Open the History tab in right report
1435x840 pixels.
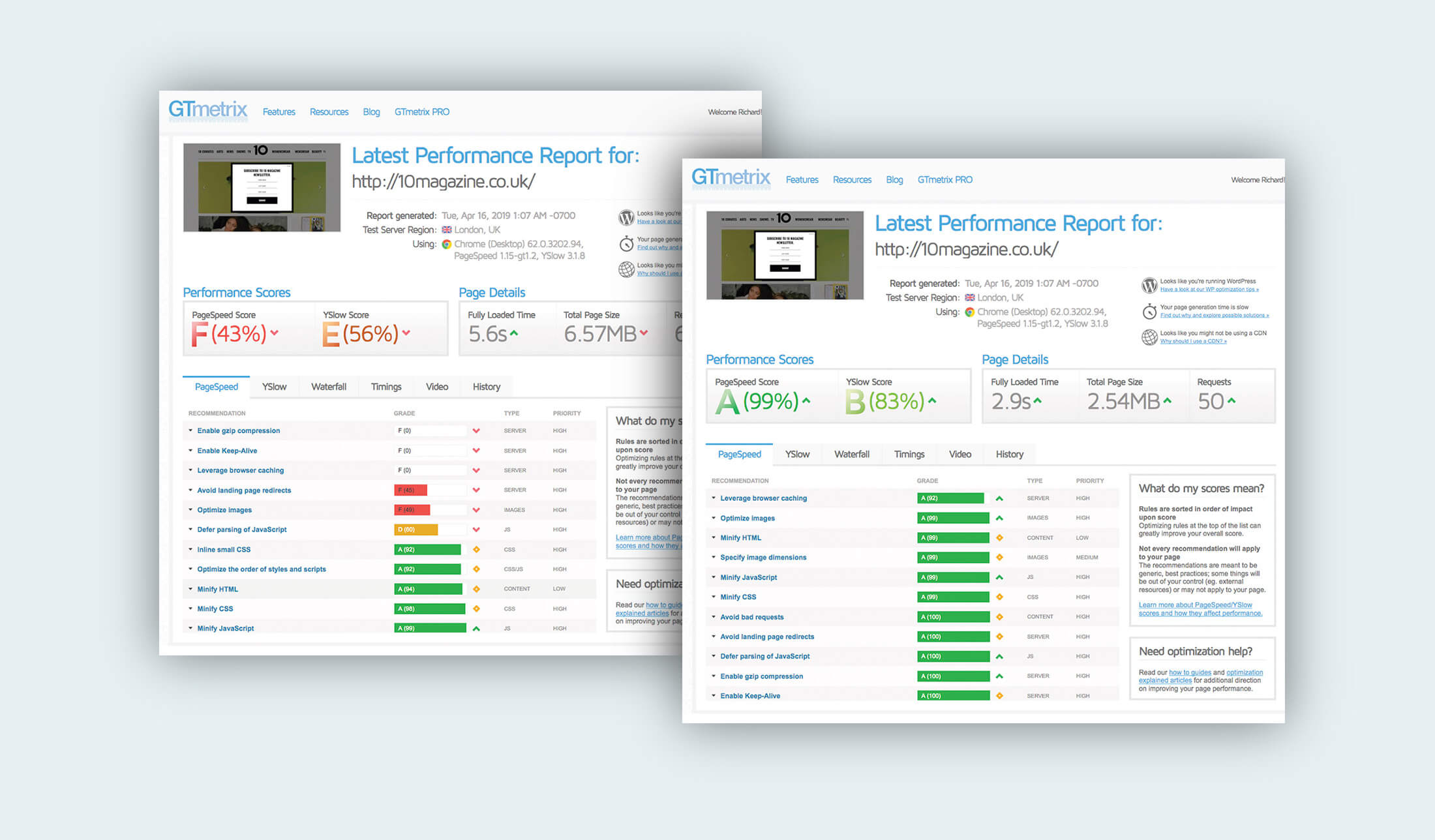coord(1009,455)
